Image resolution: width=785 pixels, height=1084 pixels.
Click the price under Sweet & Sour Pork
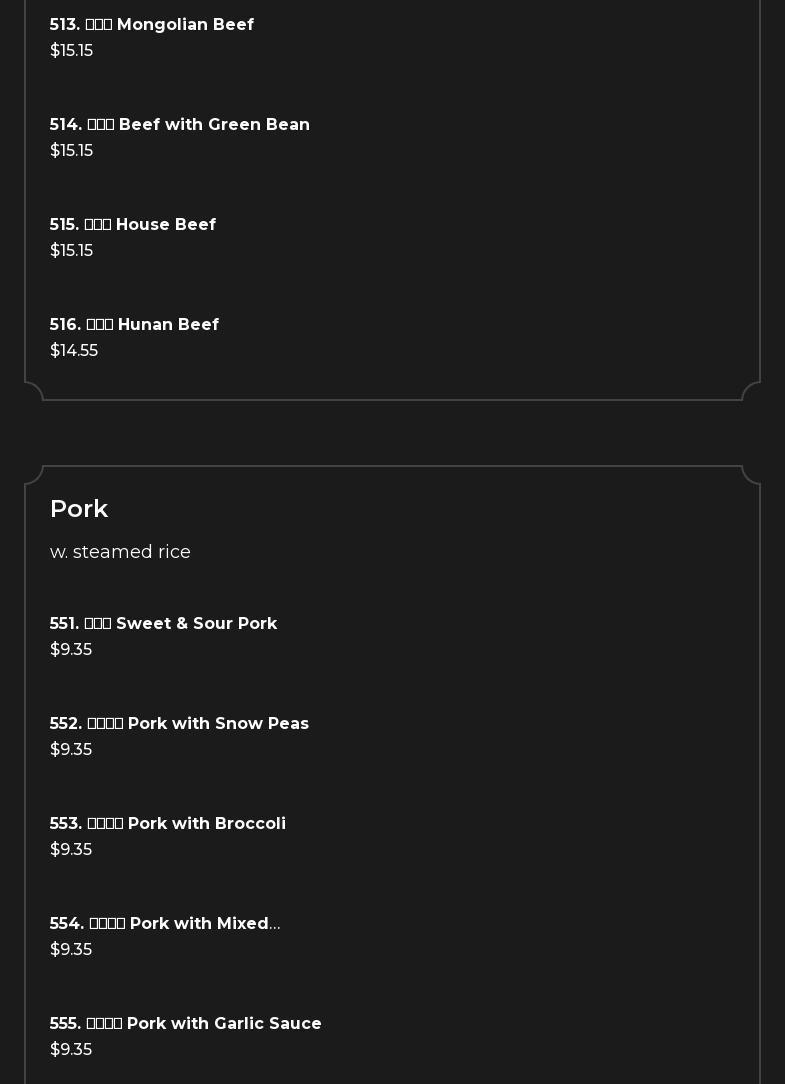click(71, 649)
